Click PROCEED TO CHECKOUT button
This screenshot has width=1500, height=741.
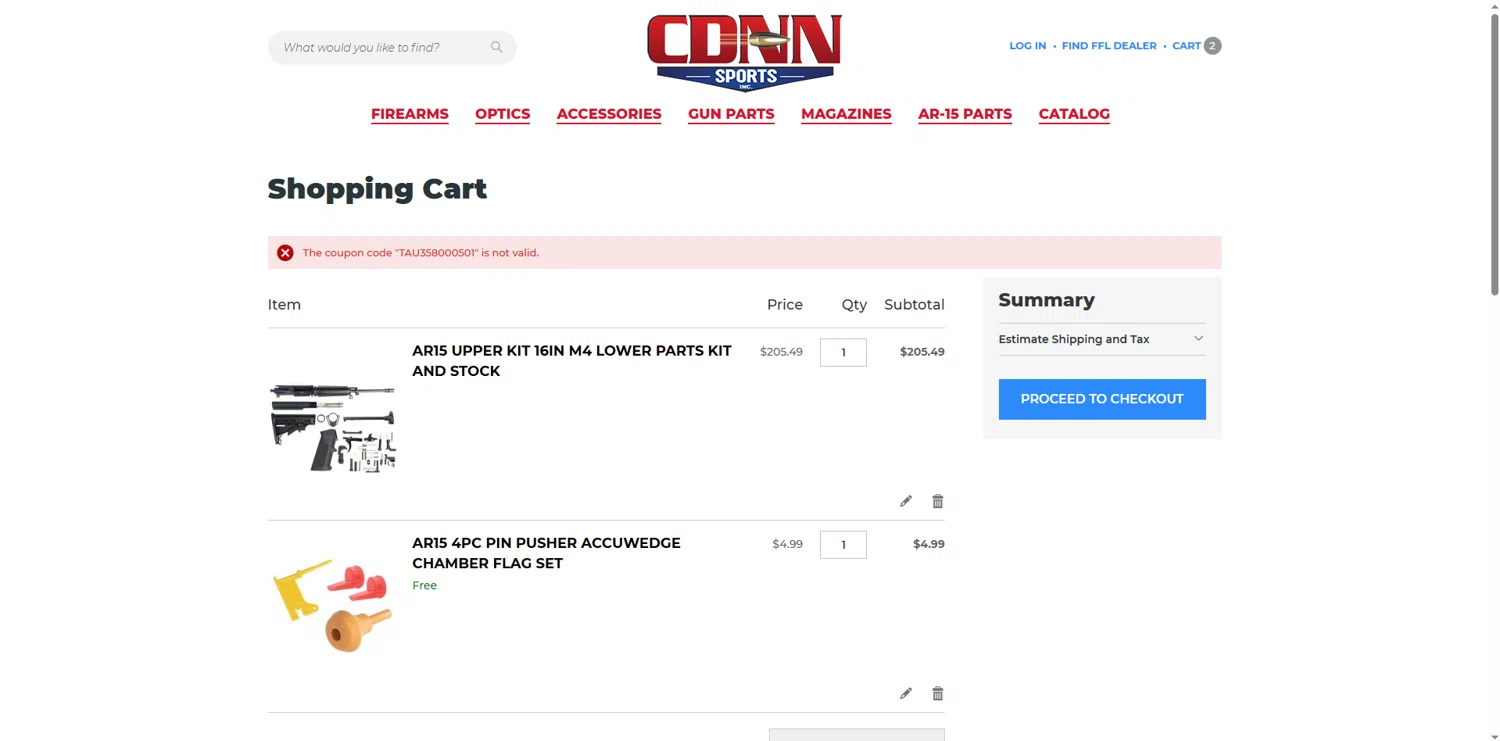pyautogui.click(x=1102, y=399)
